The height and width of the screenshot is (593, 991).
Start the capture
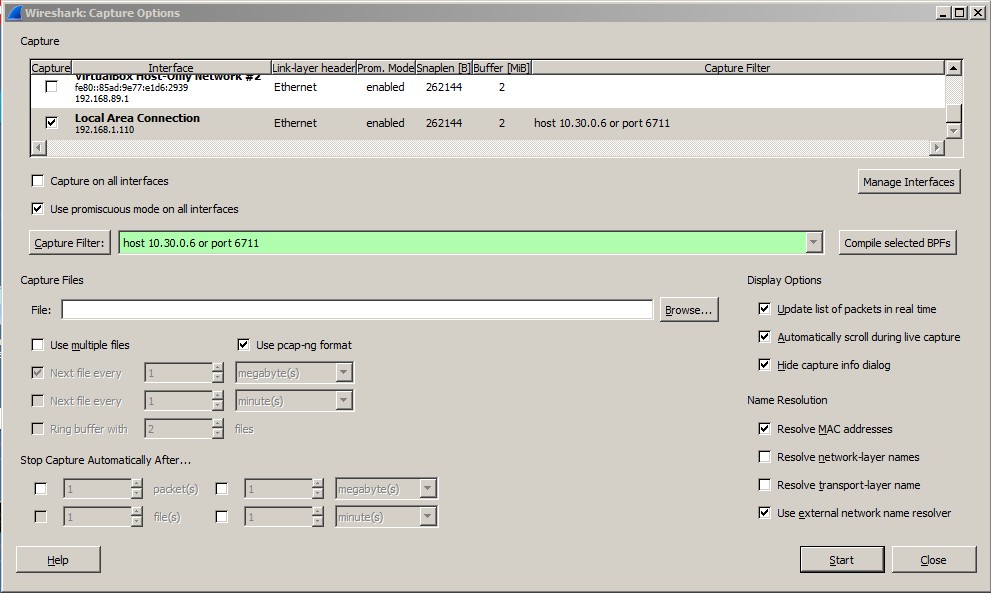pyautogui.click(x=842, y=559)
